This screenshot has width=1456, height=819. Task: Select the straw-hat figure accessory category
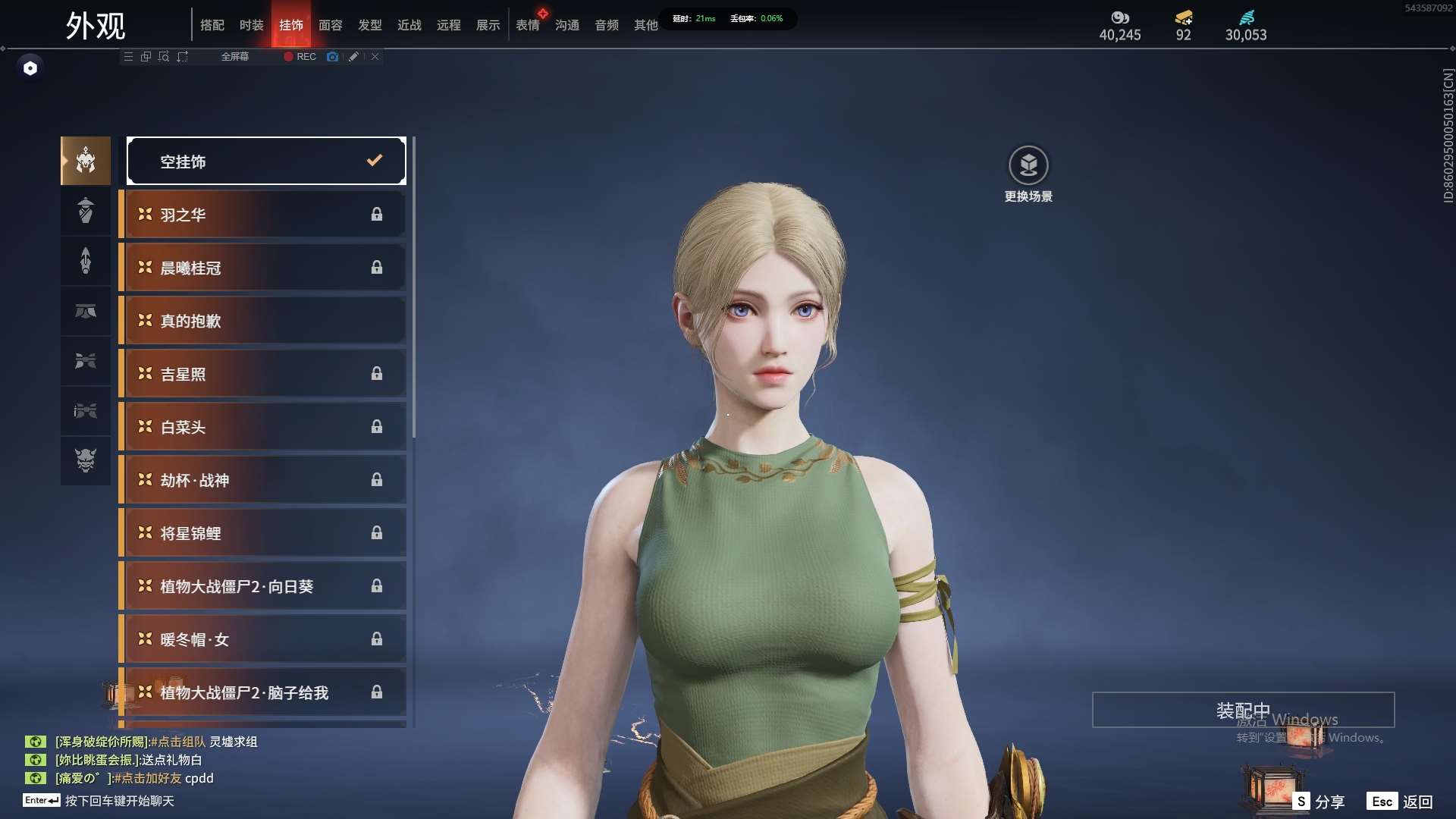pyautogui.click(x=86, y=210)
